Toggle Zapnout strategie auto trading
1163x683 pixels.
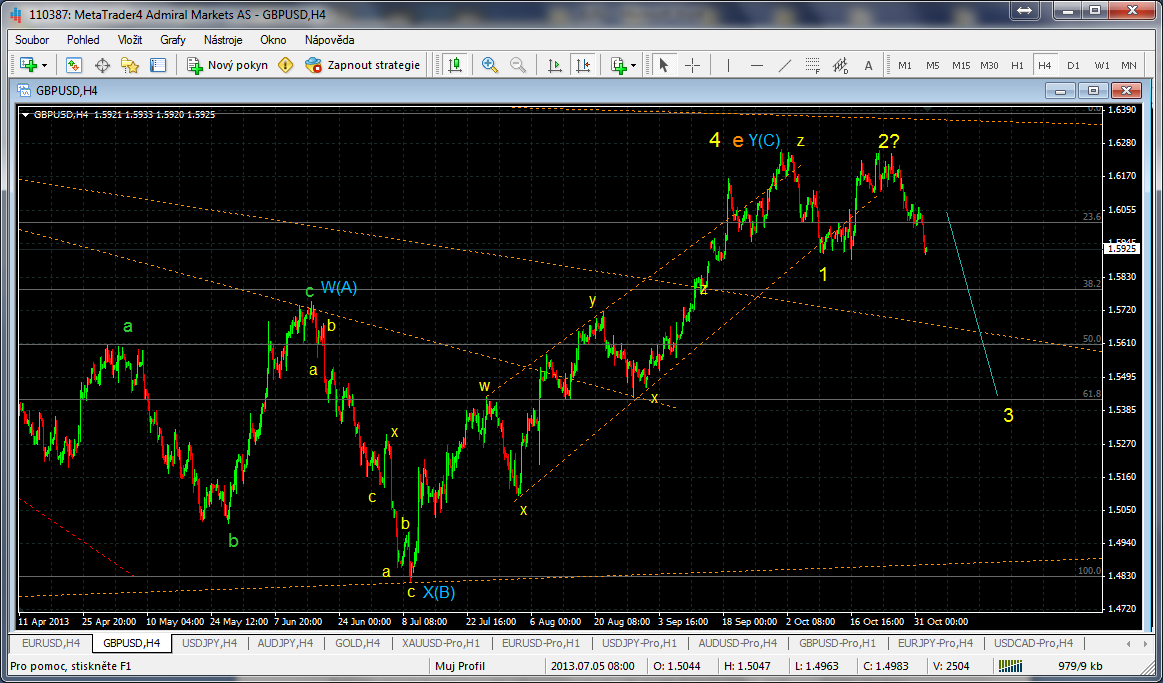(x=362, y=65)
